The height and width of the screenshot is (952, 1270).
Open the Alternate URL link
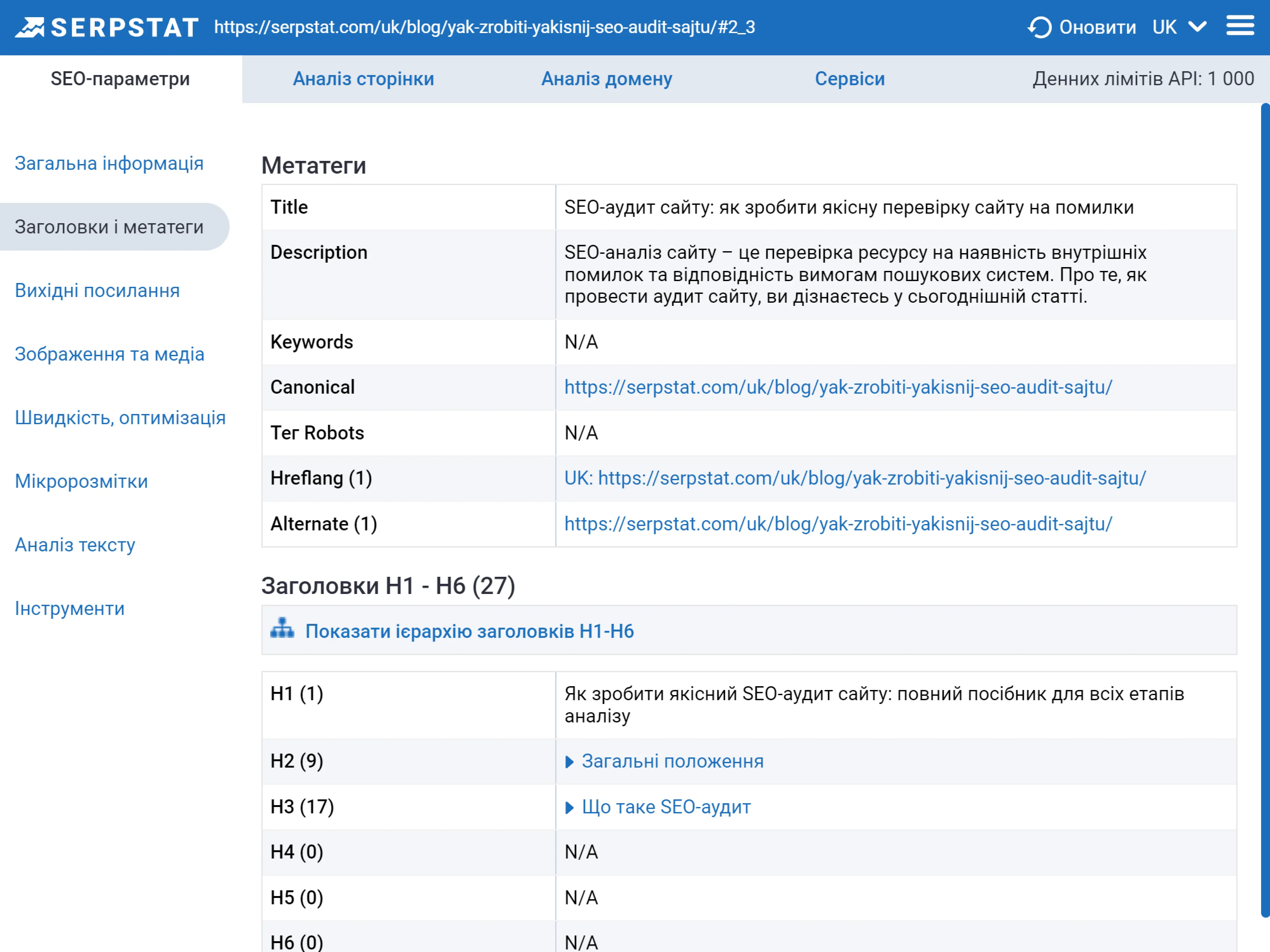(838, 524)
